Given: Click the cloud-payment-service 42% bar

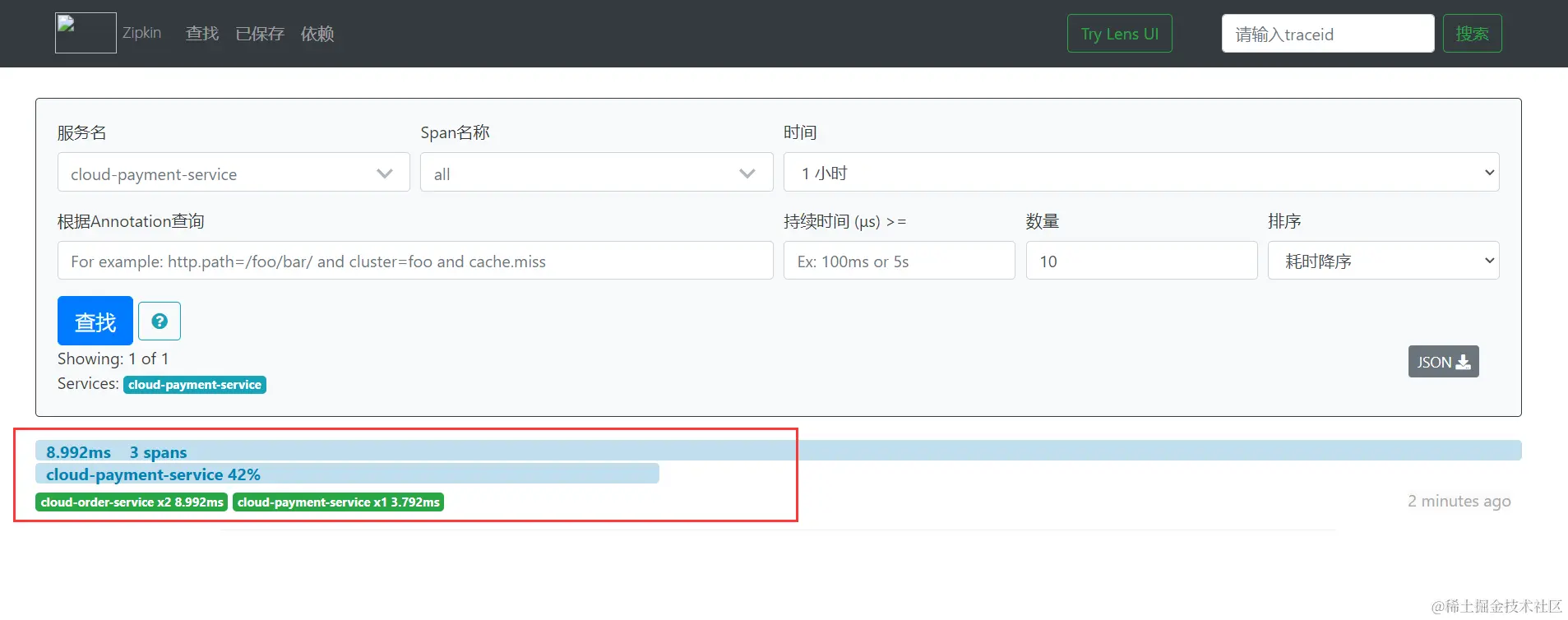Looking at the screenshot, I should 347,474.
